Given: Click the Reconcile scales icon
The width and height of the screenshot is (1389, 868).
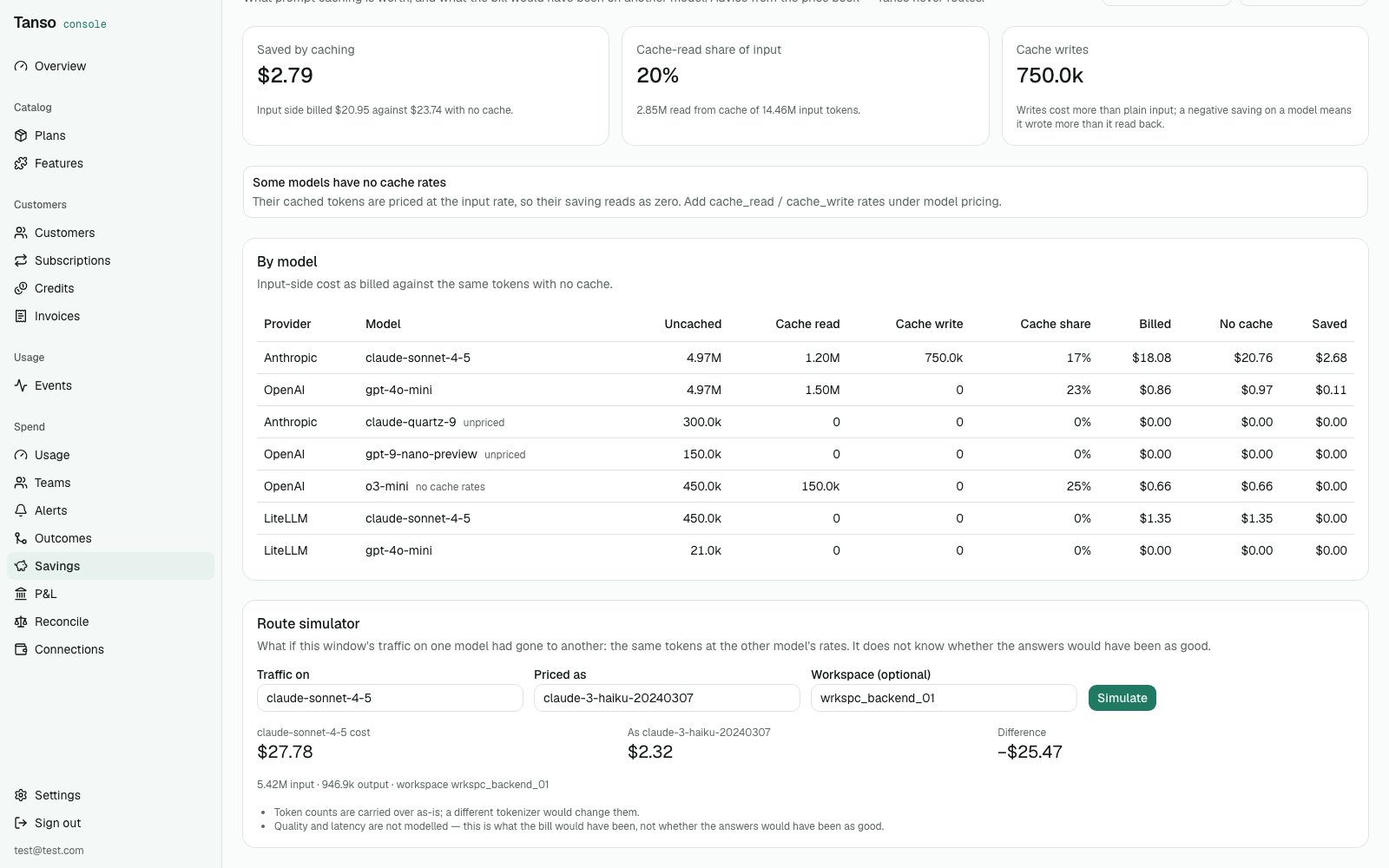Looking at the screenshot, I should (x=21, y=621).
